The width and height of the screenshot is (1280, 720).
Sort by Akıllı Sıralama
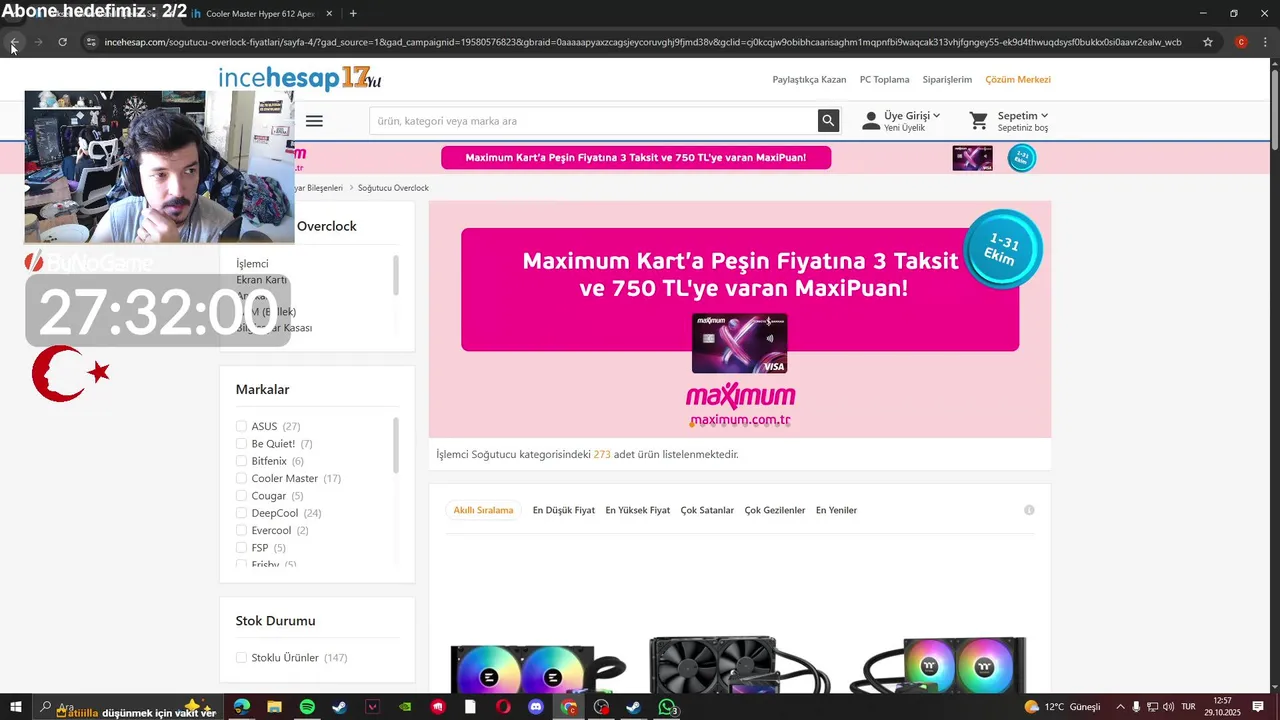483,510
